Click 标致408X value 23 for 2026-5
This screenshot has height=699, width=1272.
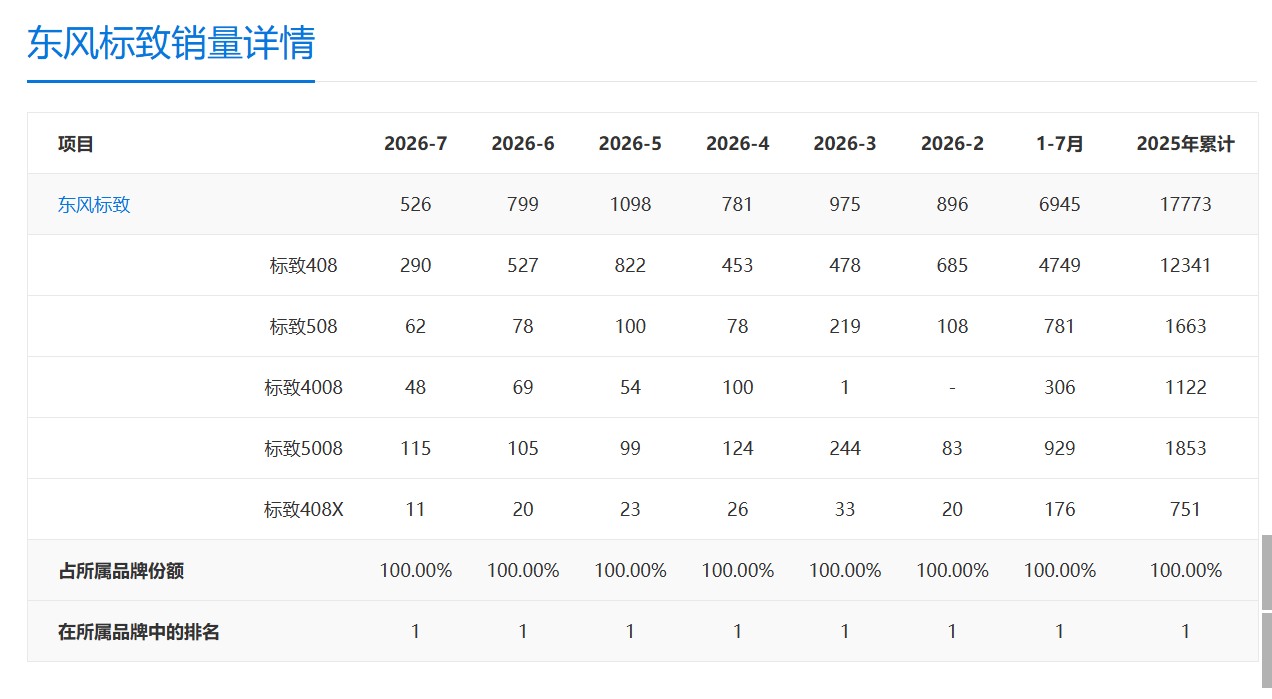630,510
